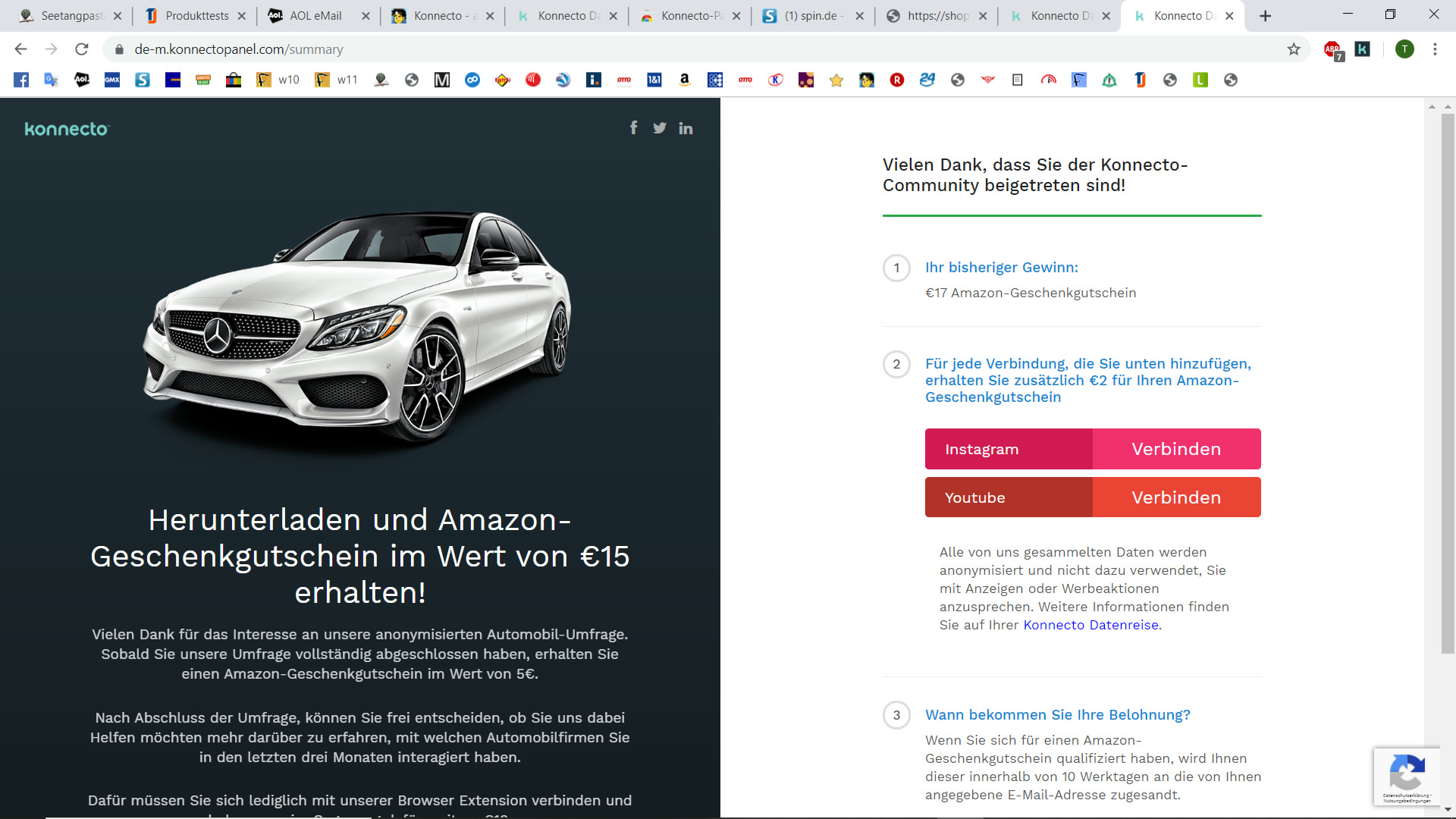Bookmark this page with star icon
Screen dimensions: 1456x819
tap(1294, 49)
